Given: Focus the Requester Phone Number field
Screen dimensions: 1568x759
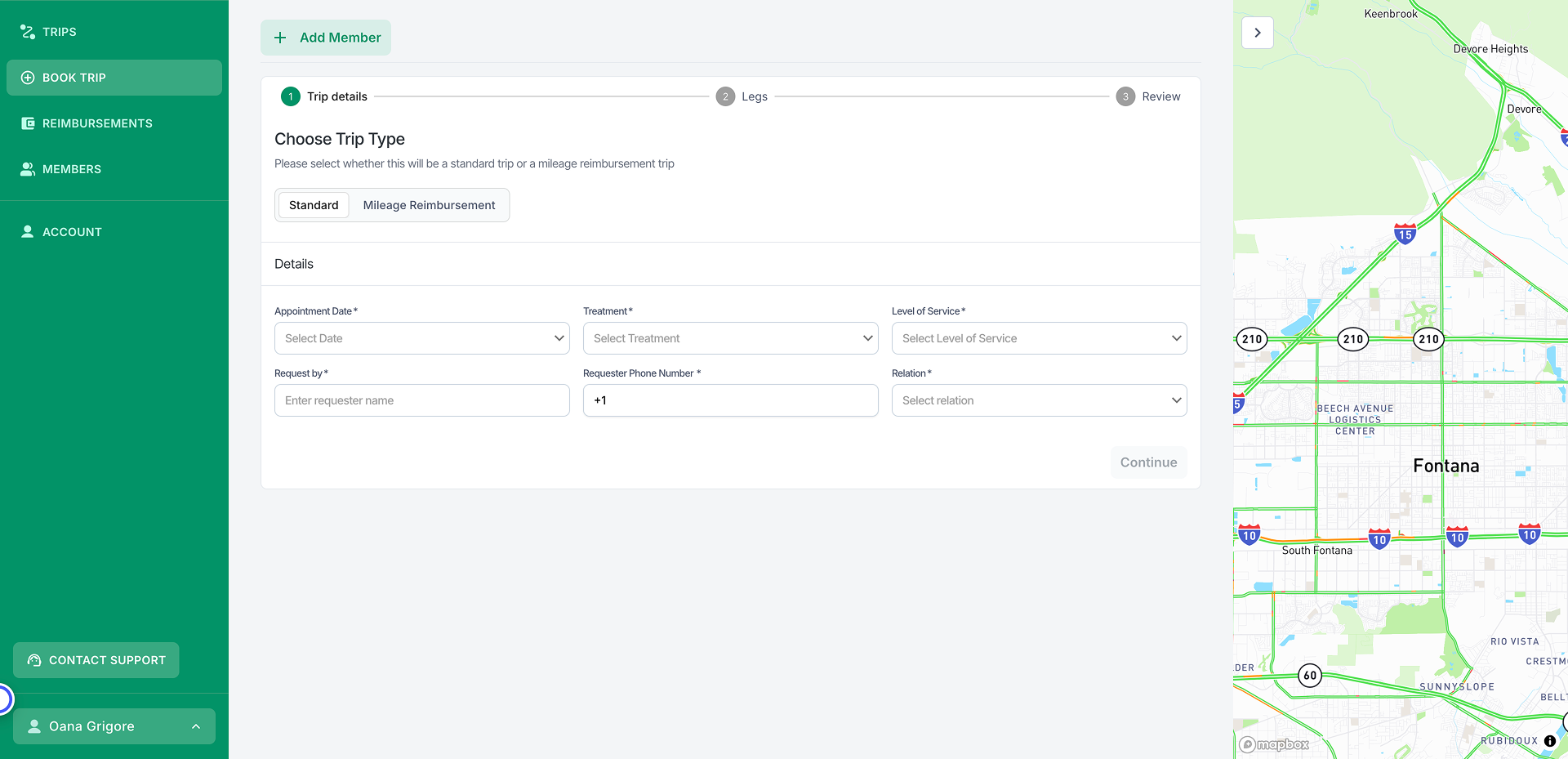Looking at the screenshot, I should click(x=731, y=400).
